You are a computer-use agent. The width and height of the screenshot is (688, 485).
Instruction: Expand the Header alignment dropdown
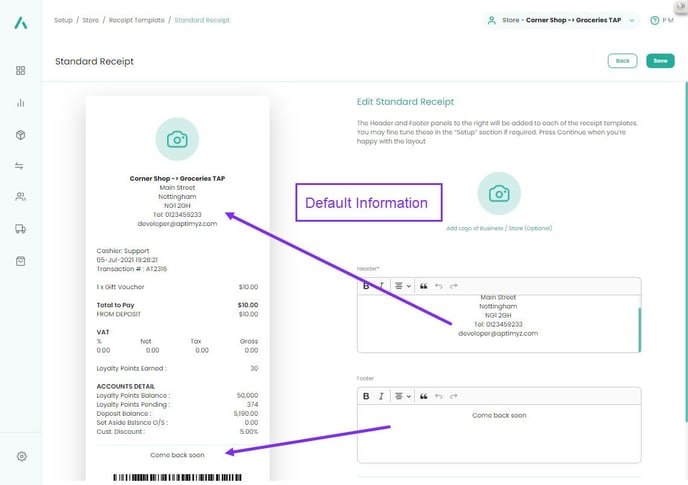(x=402, y=286)
